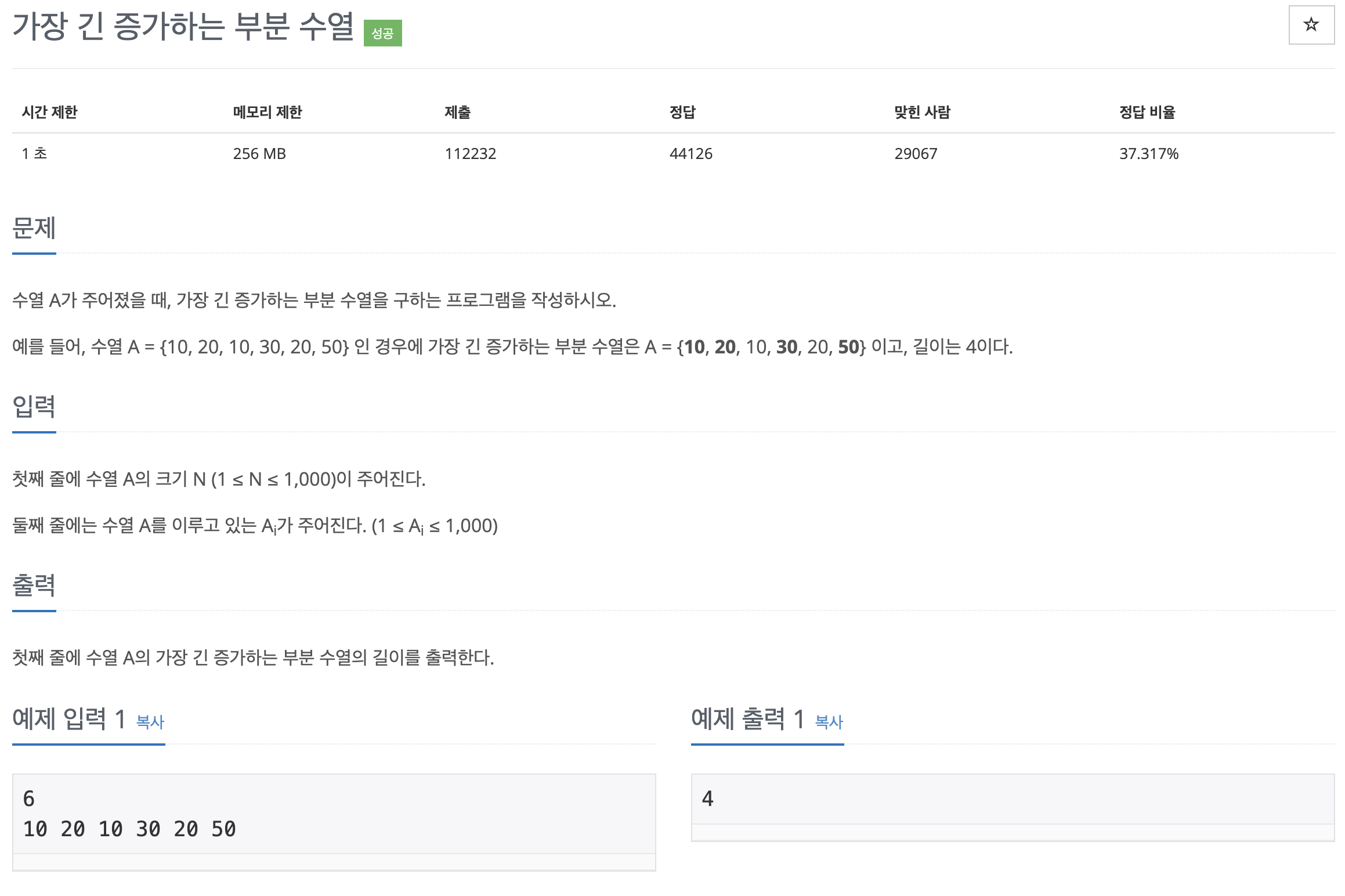
Task: Click the 예제 출력 1 heading
Action: tap(748, 719)
